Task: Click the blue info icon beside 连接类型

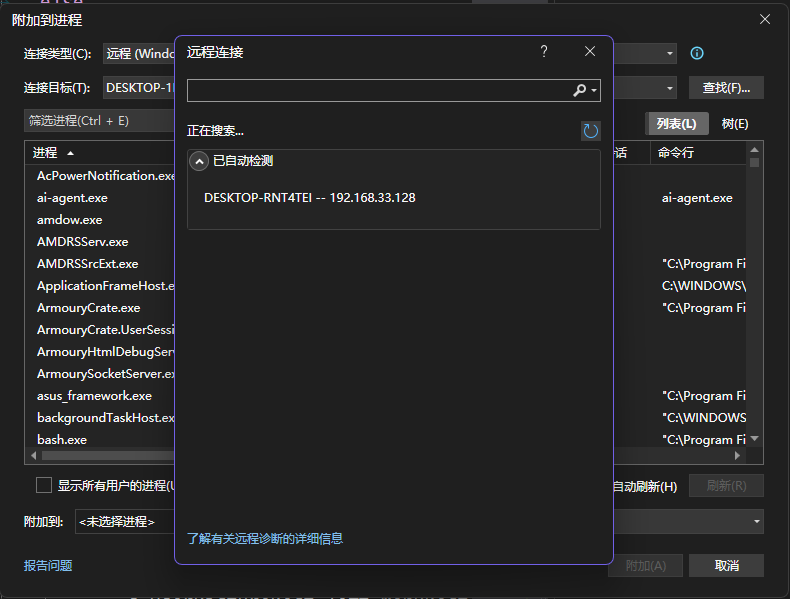Action: [x=697, y=54]
